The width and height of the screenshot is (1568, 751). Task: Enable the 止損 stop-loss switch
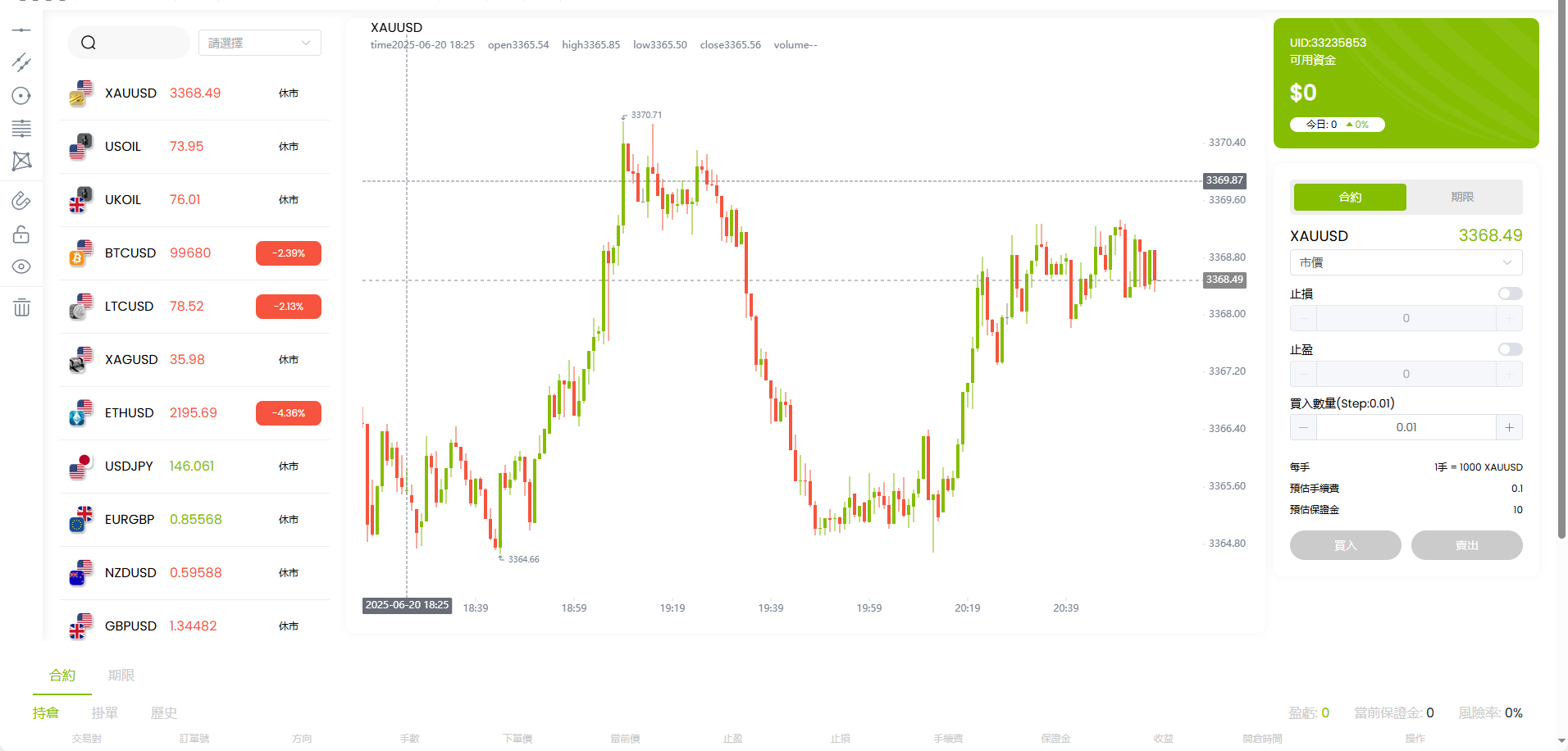click(1509, 294)
